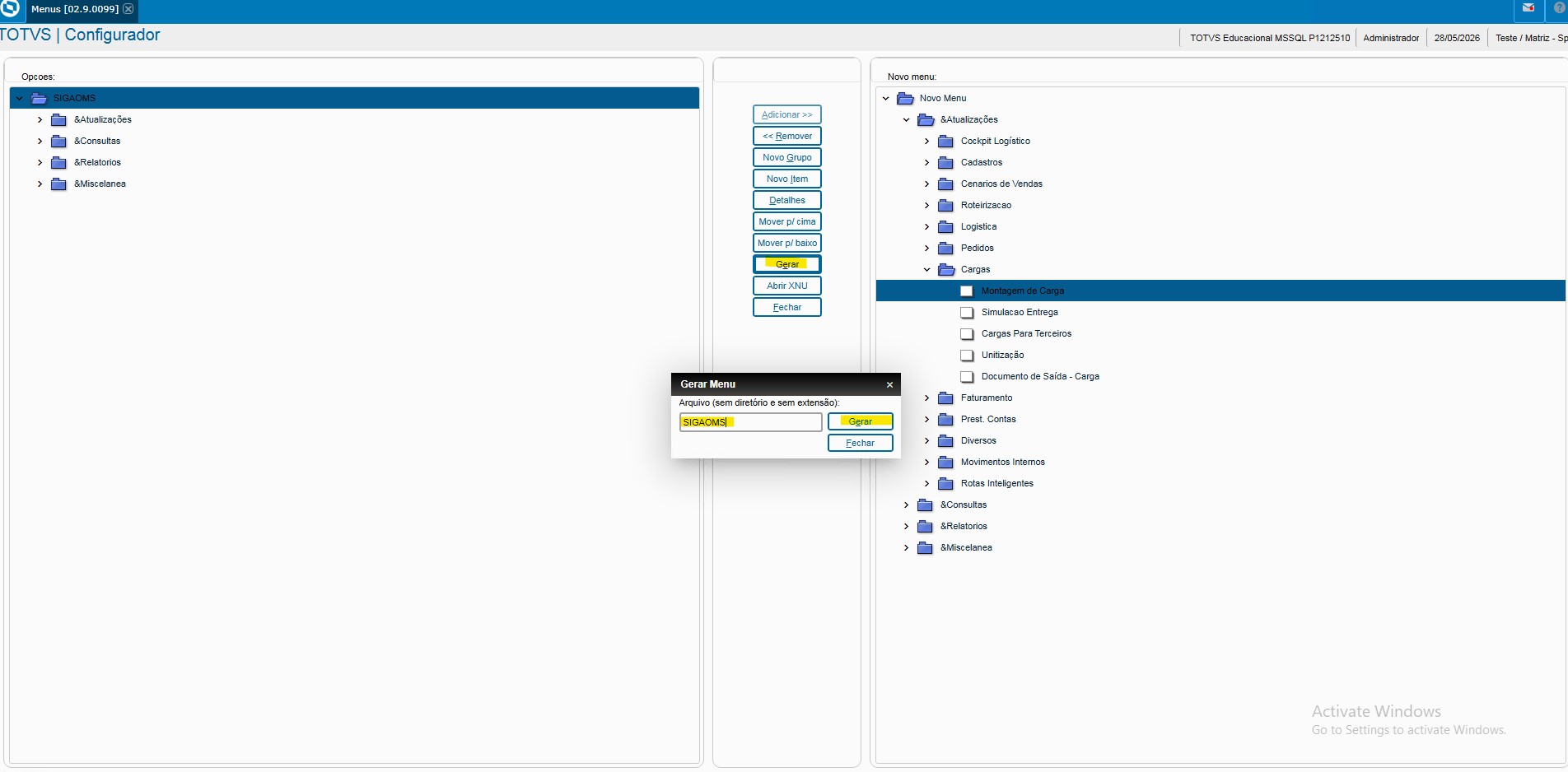The image size is (1568, 772).
Task: Click the date 28/05/2026 in the header
Action: 1457,38
